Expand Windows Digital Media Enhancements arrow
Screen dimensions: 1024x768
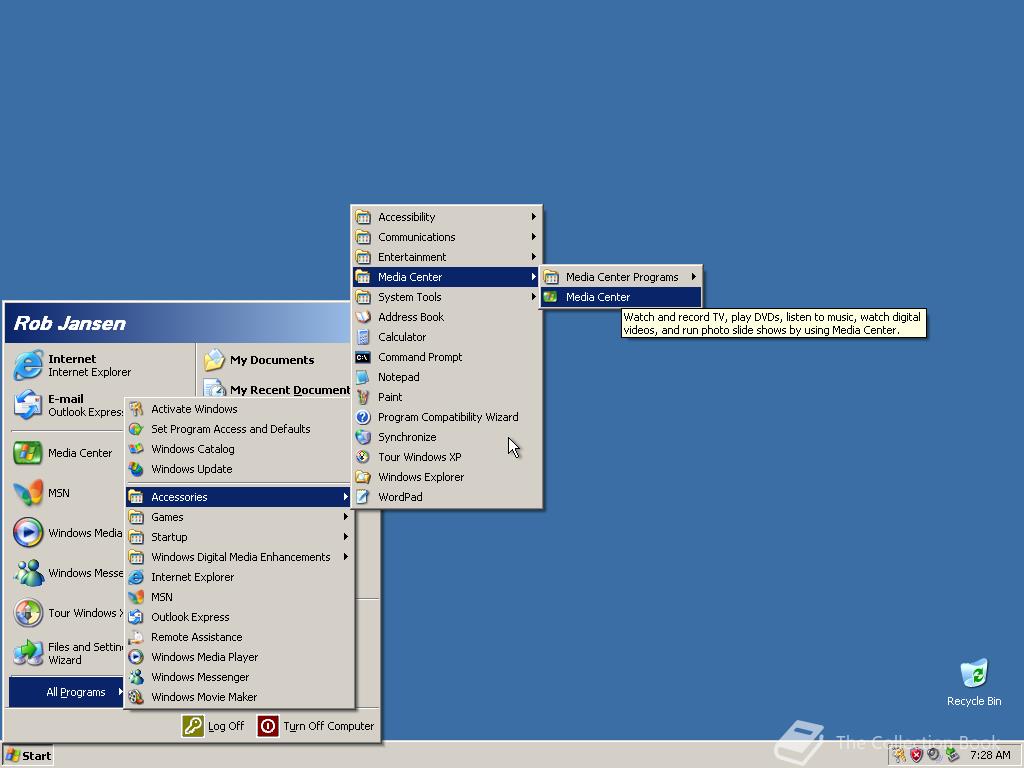tap(345, 557)
